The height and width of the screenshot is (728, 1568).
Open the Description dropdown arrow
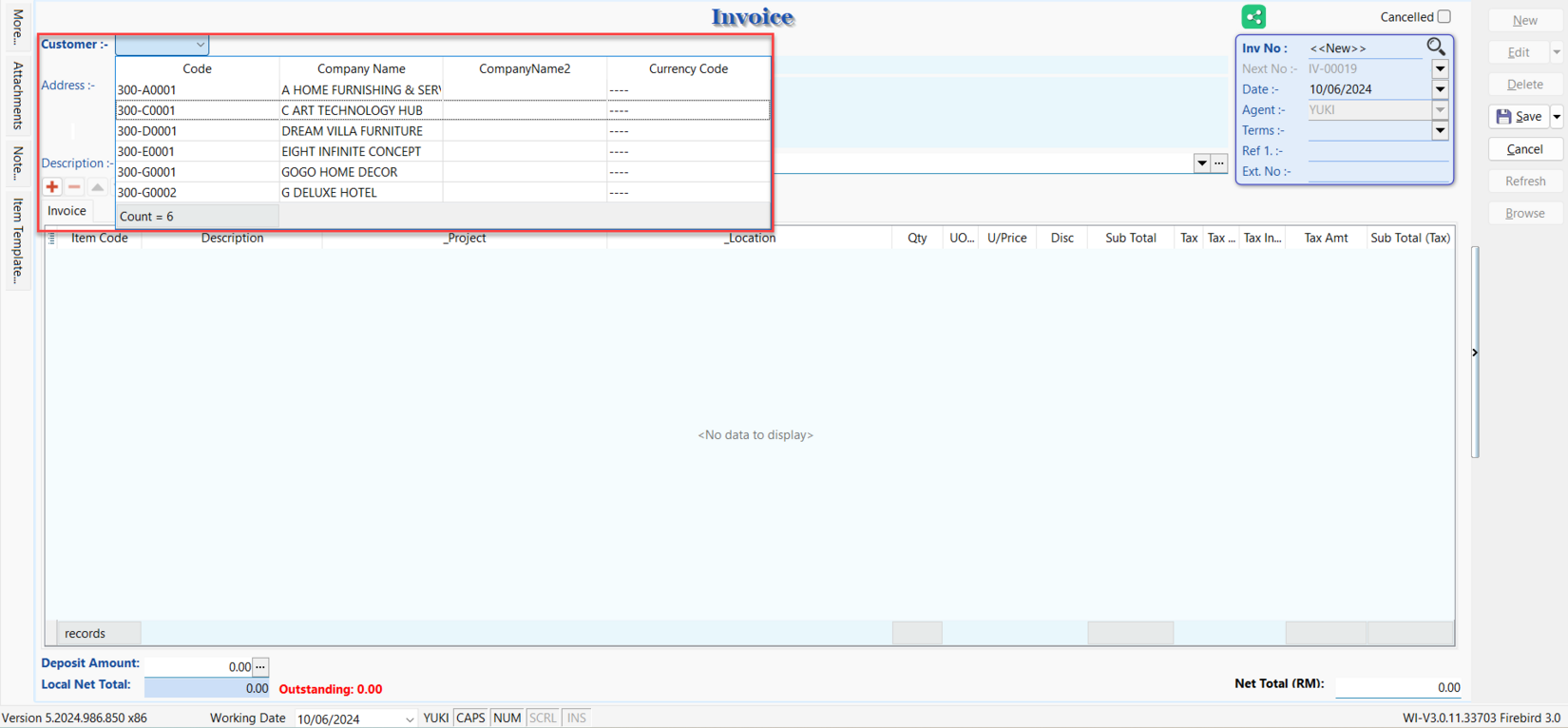1202,163
